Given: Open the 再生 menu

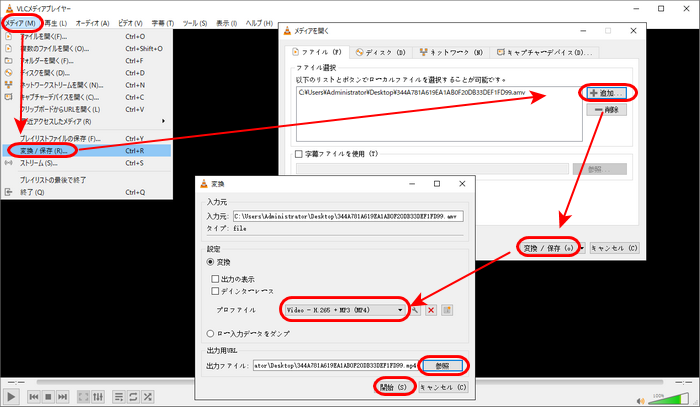Looking at the screenshot, I should coord(55,23).
